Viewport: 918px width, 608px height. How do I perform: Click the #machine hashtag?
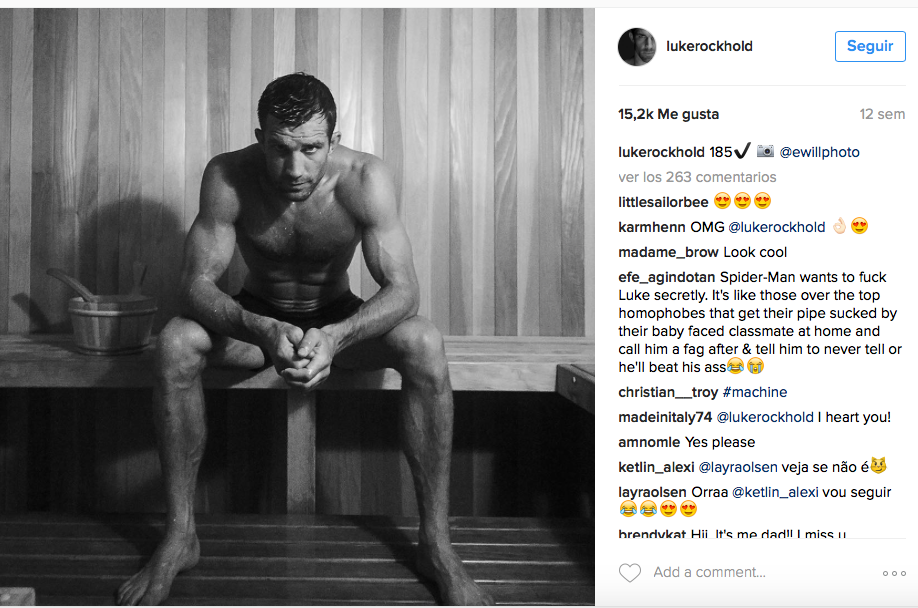tap(754, 392)
